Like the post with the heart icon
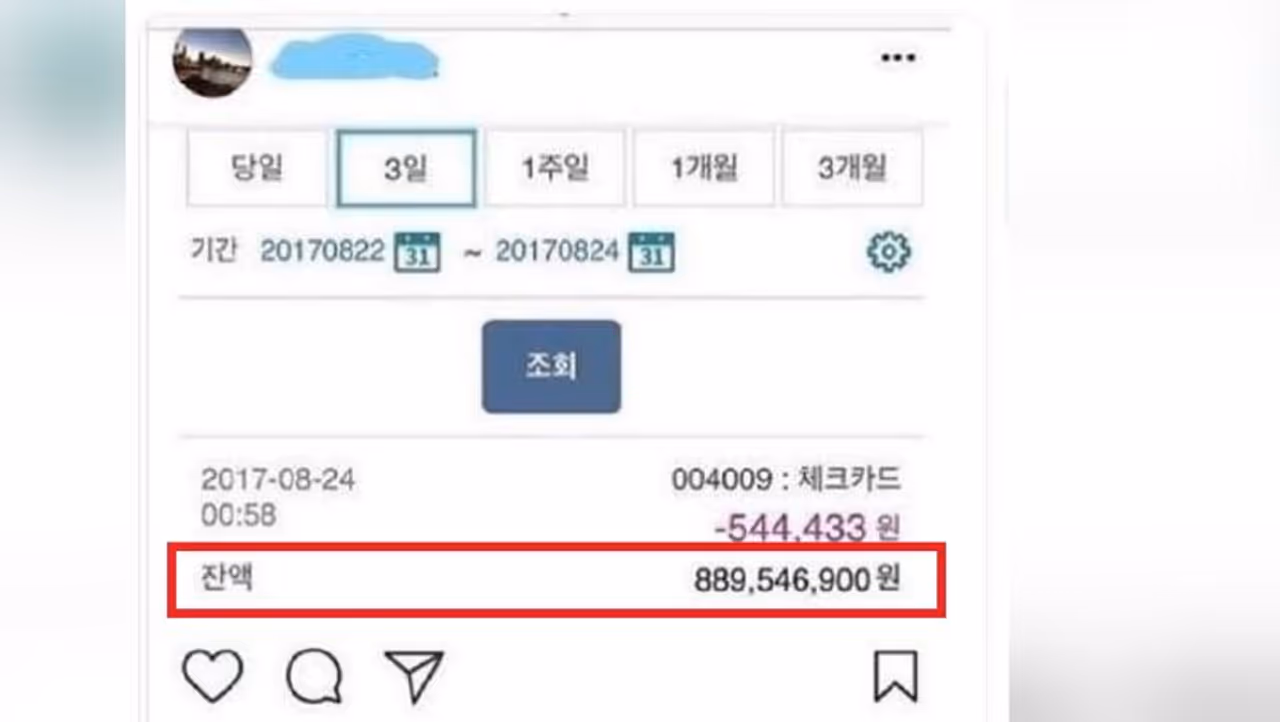This screenshot has width=1280, height=722. [x=213, y=676]
